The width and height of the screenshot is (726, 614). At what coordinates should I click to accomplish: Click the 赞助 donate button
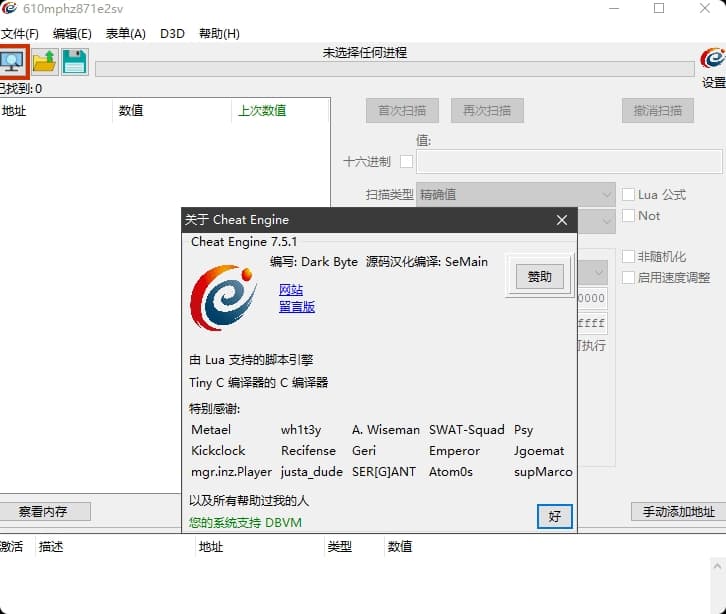coord(540,277)
